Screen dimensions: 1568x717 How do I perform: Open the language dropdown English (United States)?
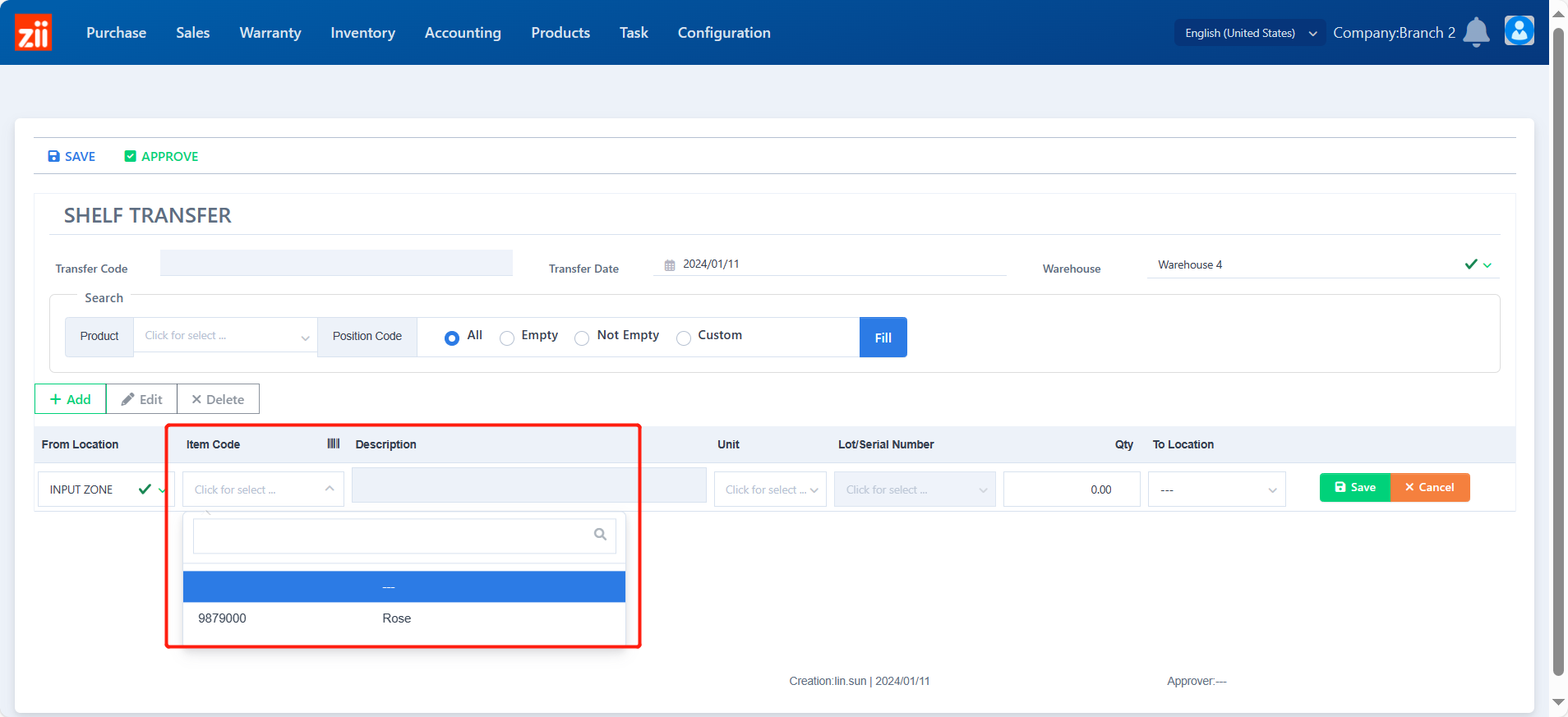point(1249,33)
